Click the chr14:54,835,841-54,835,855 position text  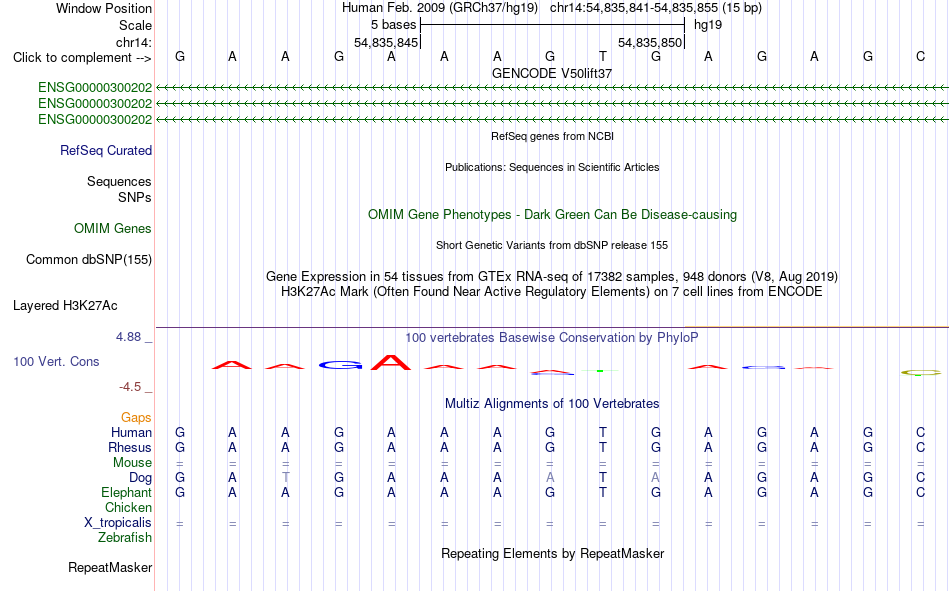(634, 8)
